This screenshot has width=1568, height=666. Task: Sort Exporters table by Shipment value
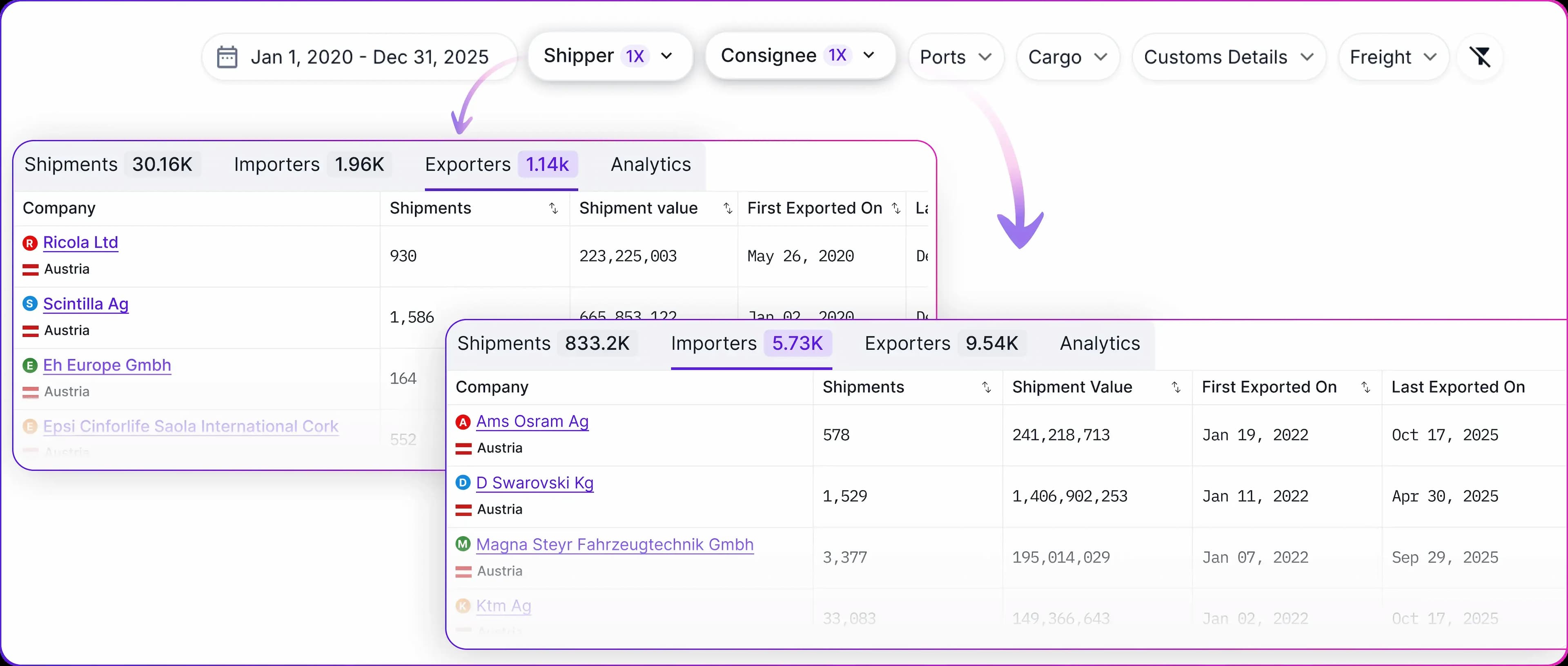727,208
